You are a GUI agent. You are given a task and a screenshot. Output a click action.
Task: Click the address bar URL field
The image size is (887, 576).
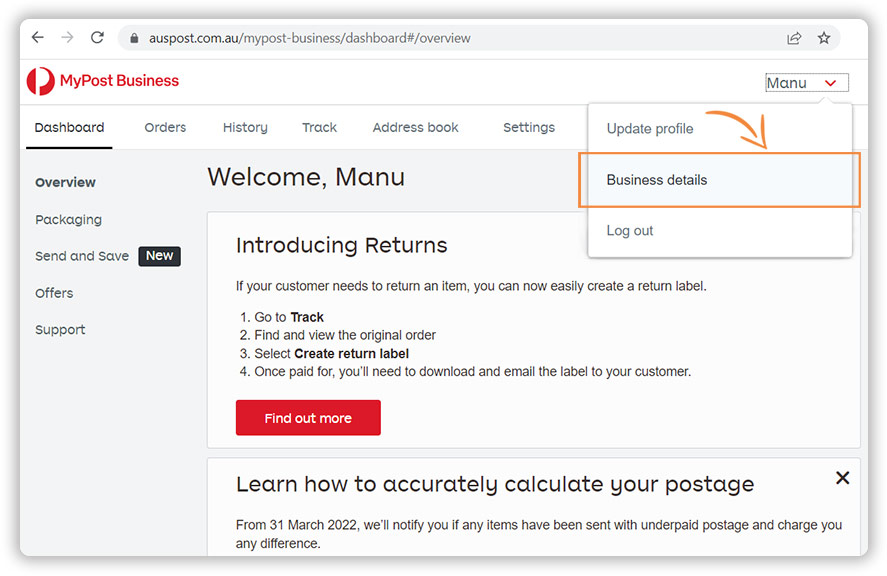479,38
